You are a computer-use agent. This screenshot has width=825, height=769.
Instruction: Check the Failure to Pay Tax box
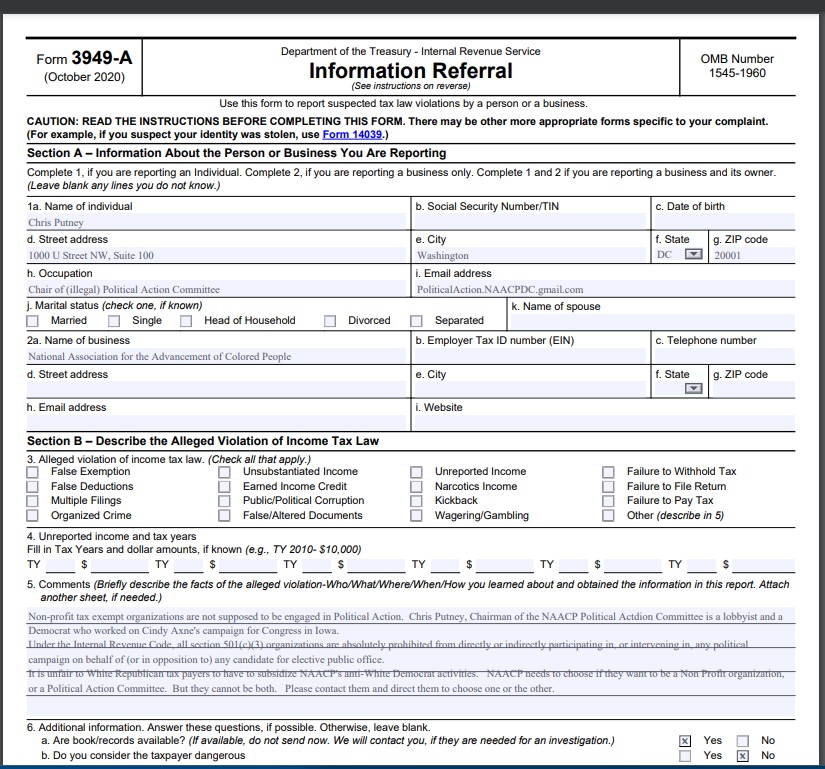pyautogui.click(x=608, y=501)
